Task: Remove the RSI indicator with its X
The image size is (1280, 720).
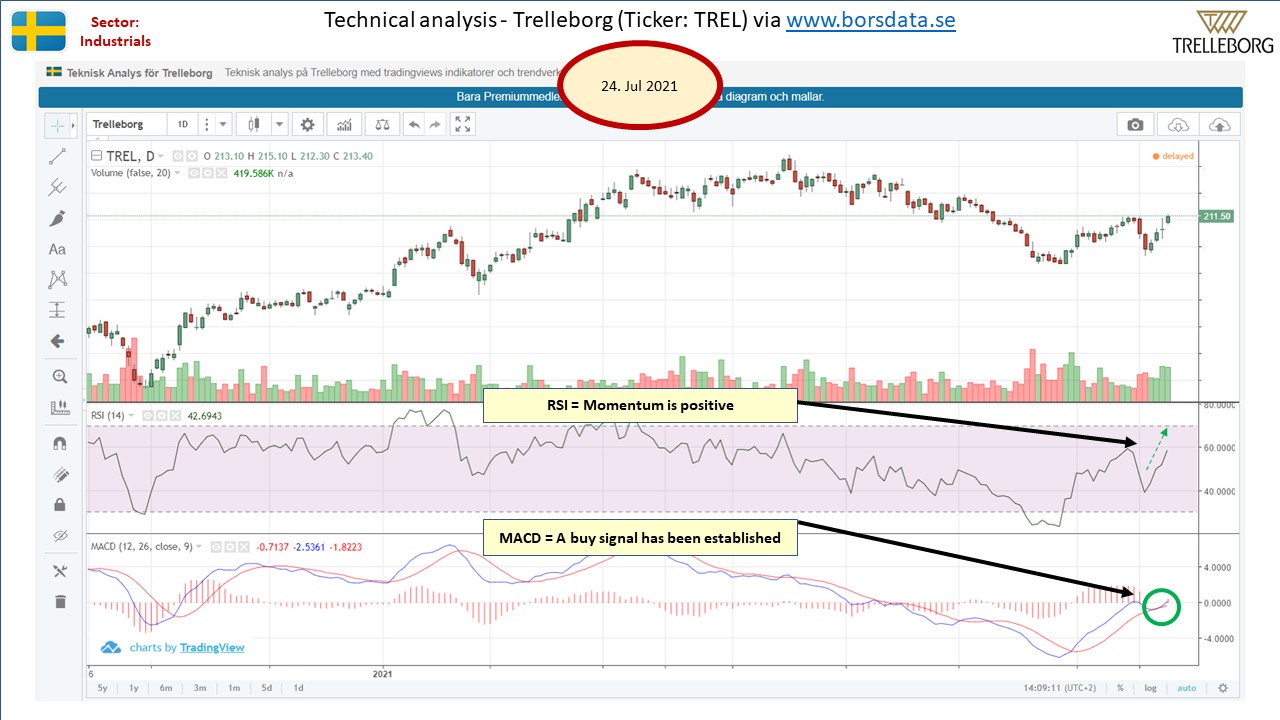Action: 175,415
